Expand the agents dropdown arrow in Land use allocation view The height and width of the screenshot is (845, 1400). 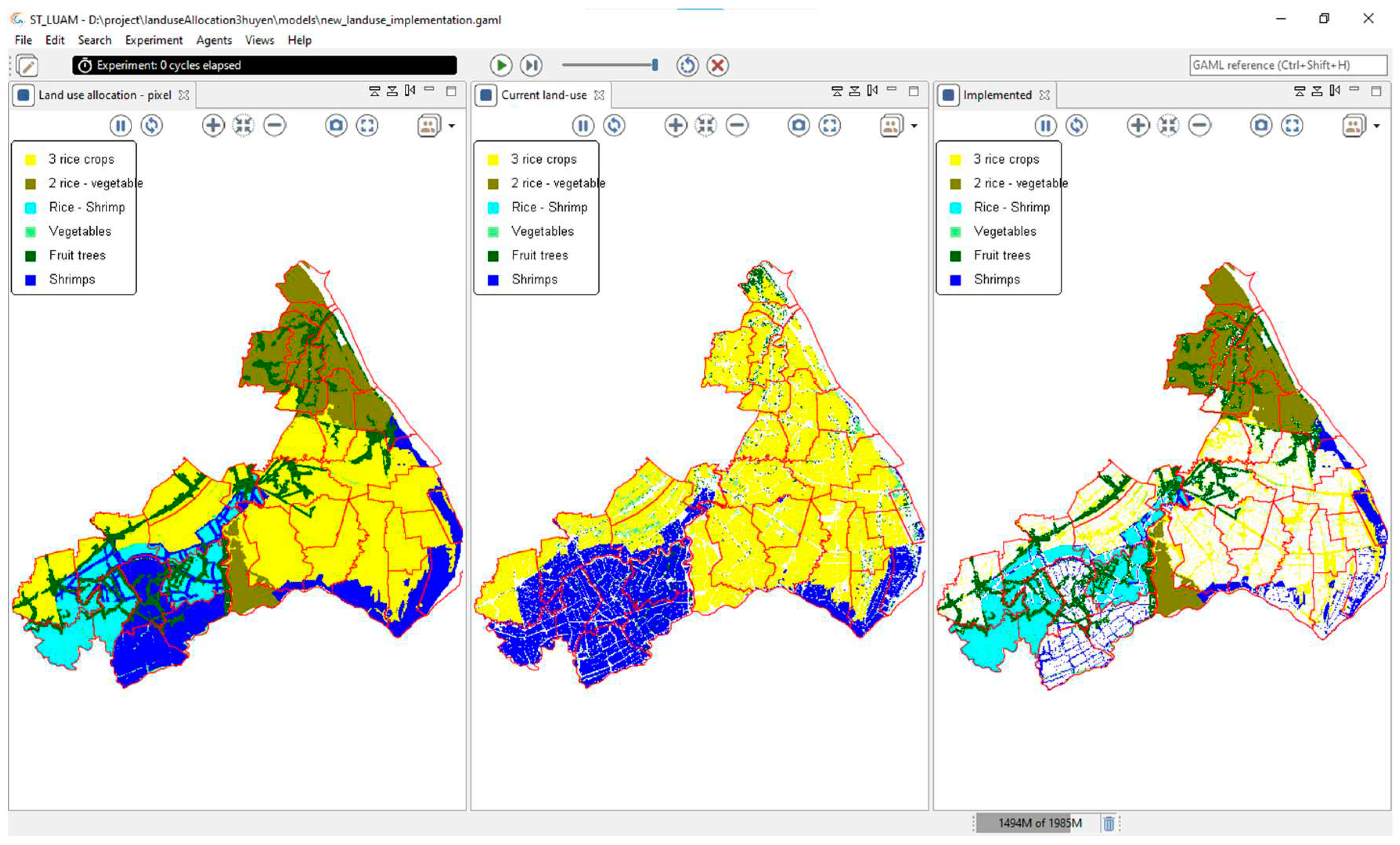(452, 126)
